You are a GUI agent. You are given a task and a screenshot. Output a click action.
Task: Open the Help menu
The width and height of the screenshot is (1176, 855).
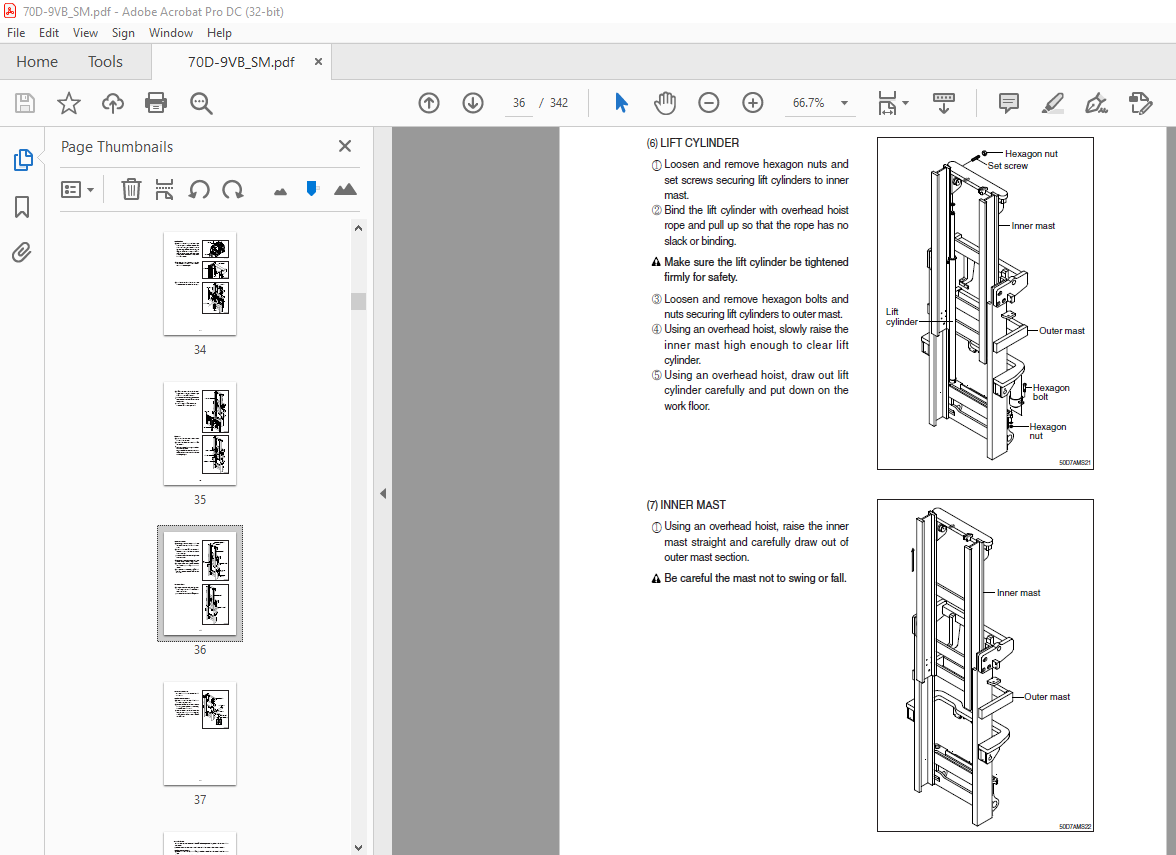point(219,33)
